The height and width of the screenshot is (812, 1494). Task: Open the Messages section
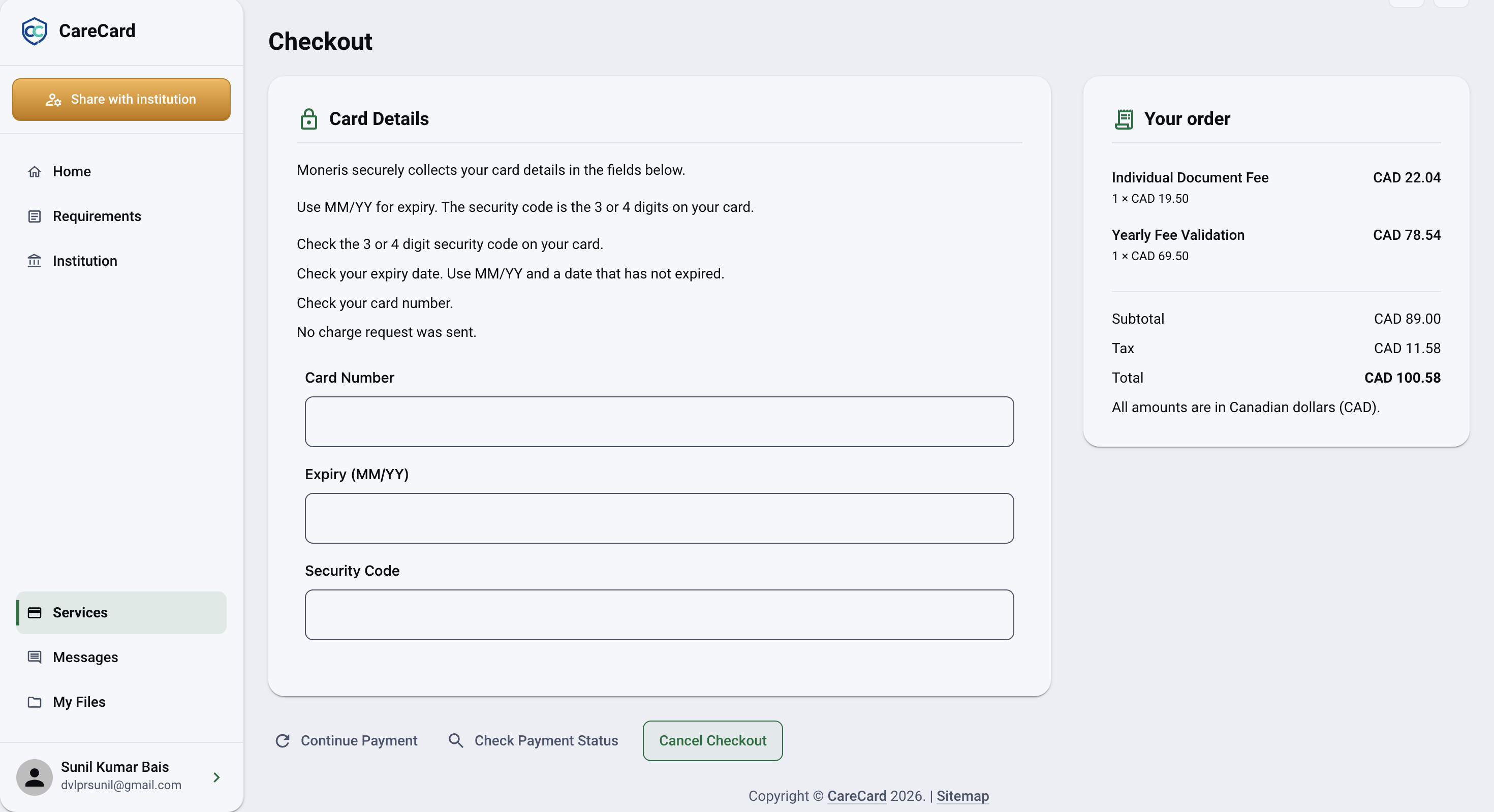coord(121,657)
